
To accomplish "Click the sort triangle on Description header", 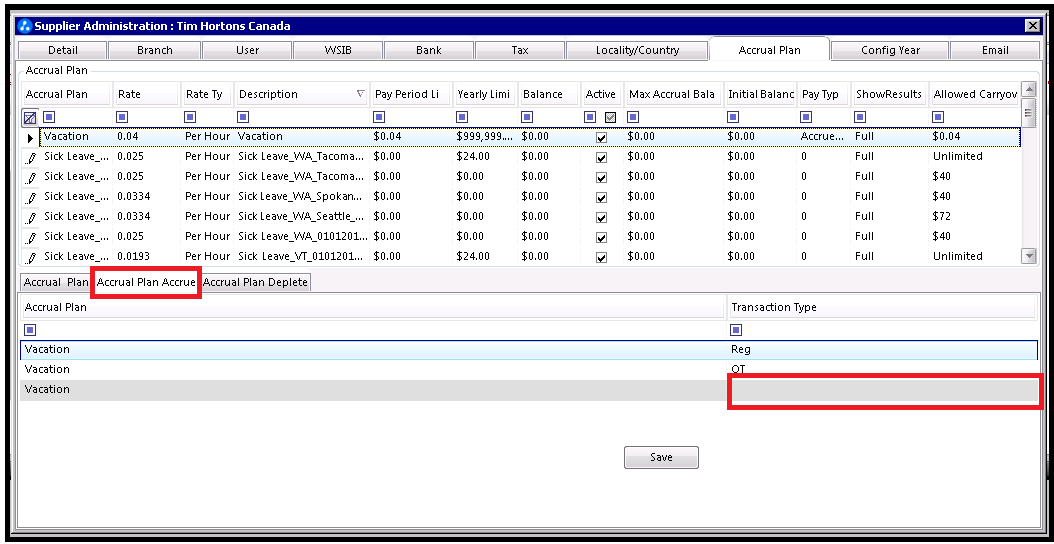I will (360, 94).
